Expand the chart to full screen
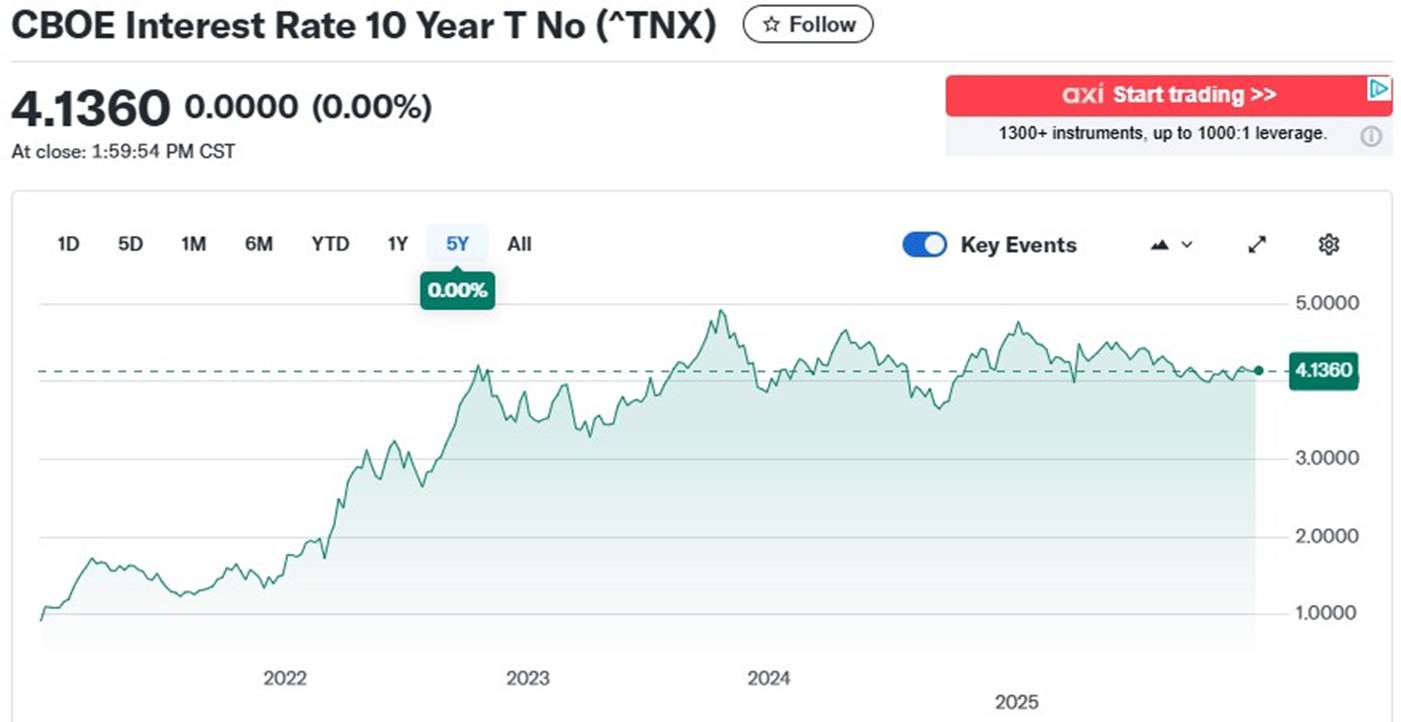The height and width of the screenshot is (722, 1401). tap(1257, 244)
